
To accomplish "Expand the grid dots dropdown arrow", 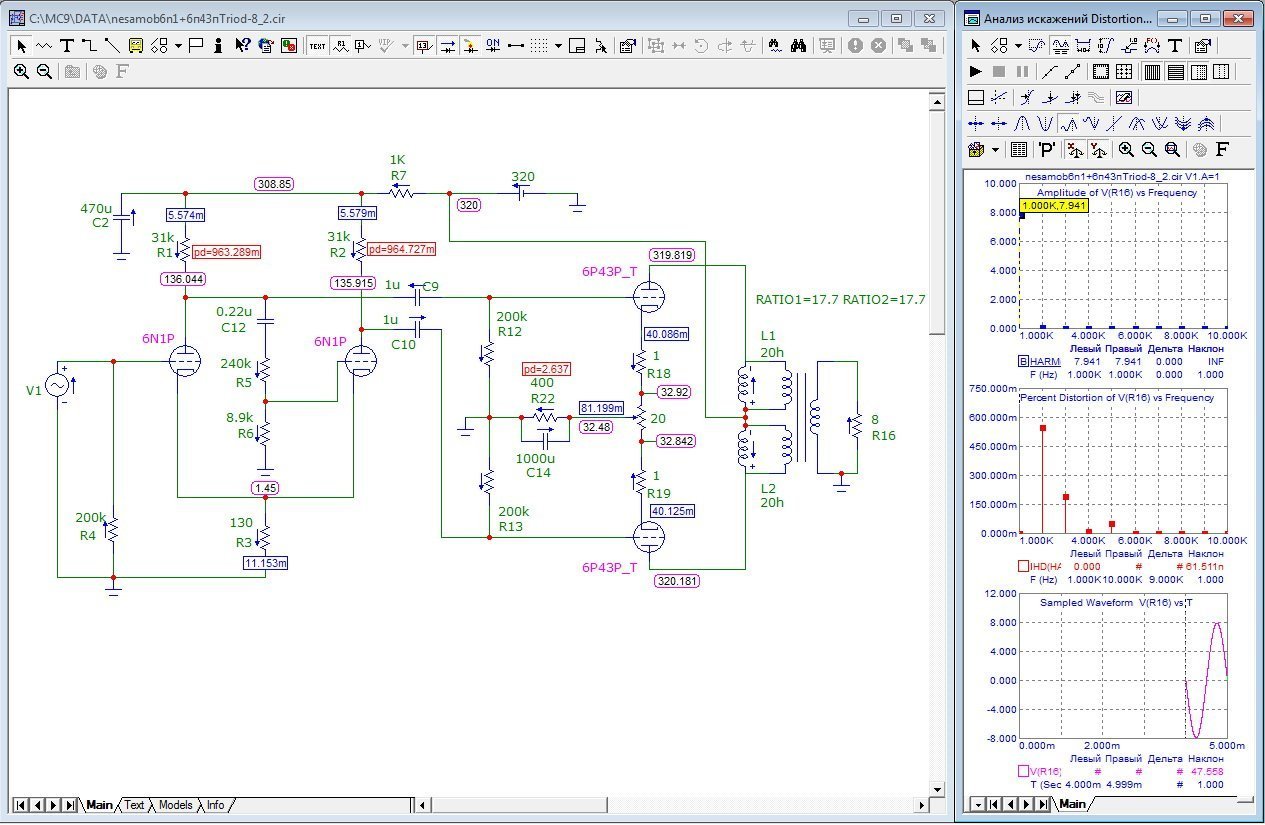I will click(558, 45).
